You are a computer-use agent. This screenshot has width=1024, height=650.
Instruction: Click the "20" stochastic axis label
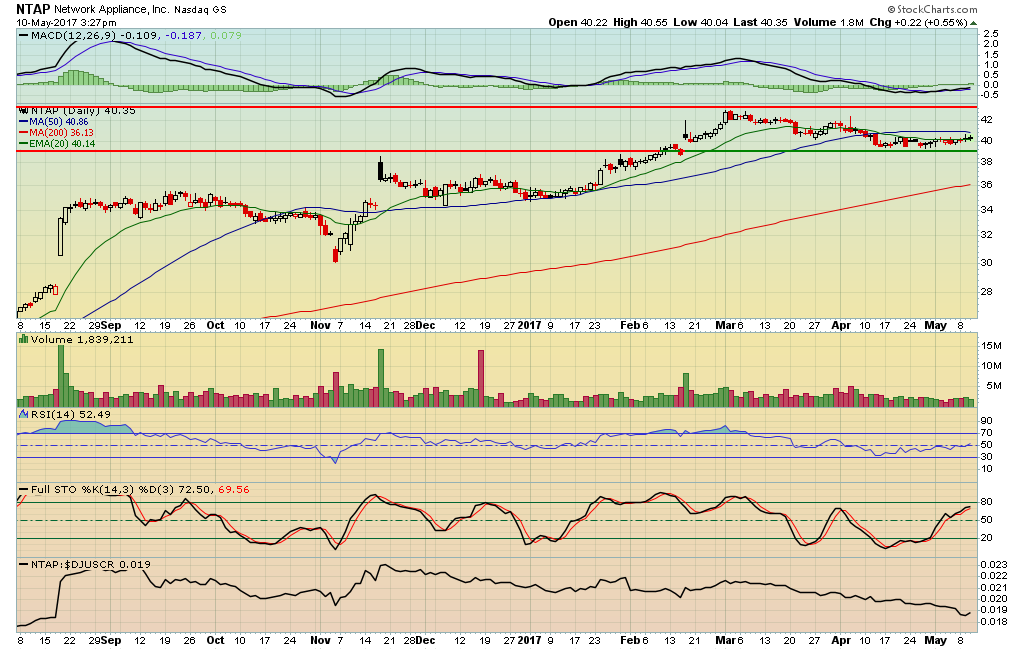[x=987, y=538]
